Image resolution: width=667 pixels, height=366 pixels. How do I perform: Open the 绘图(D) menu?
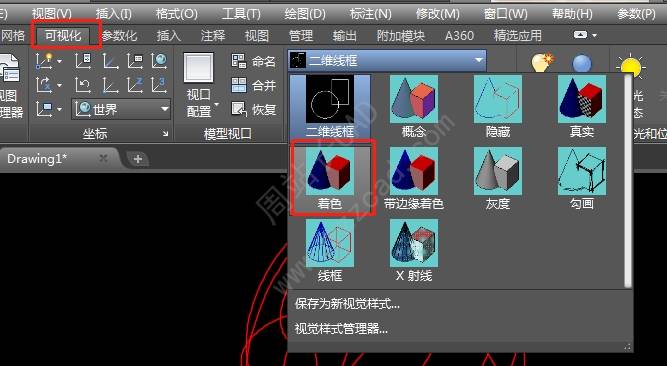tap(305, 14)
